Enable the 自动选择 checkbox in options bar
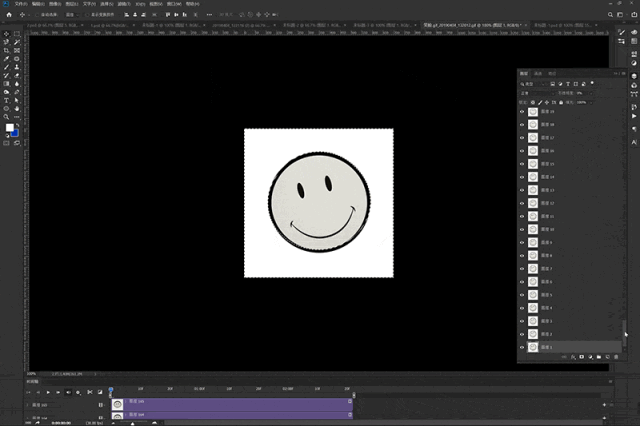Image resolution: width=640 pixels, height=426 pixels. pos(39,16)
